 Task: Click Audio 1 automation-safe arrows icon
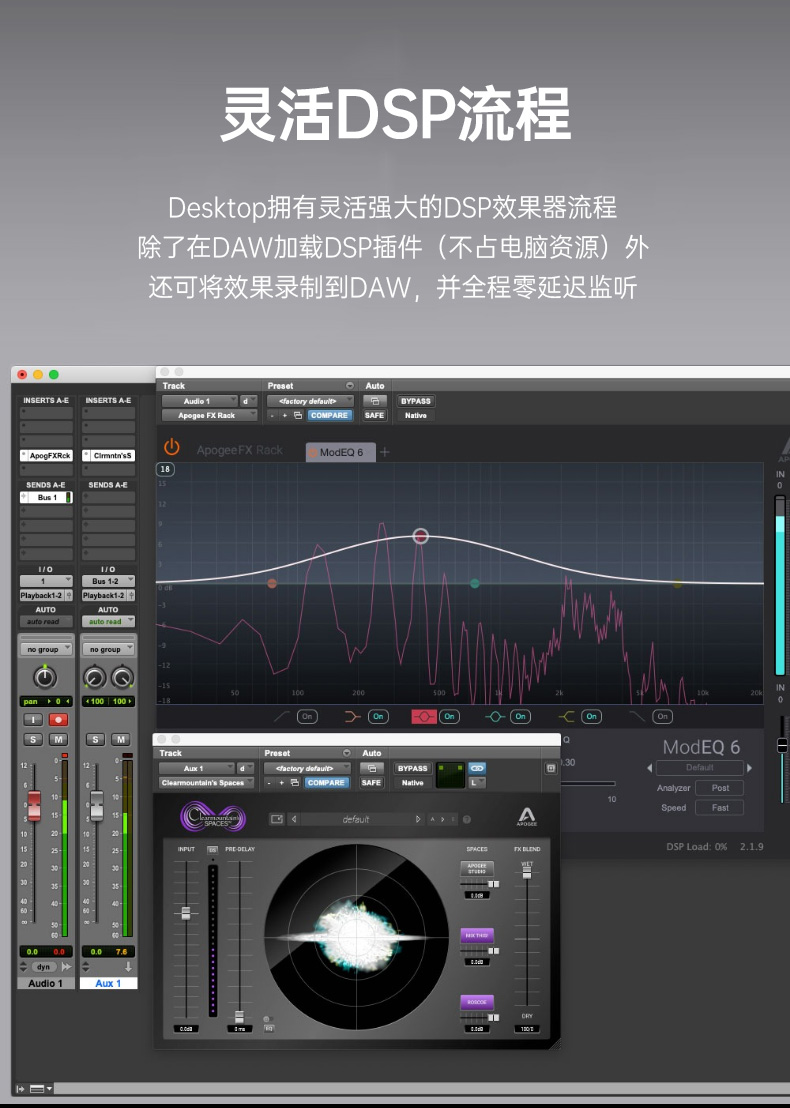pos(66,967)
